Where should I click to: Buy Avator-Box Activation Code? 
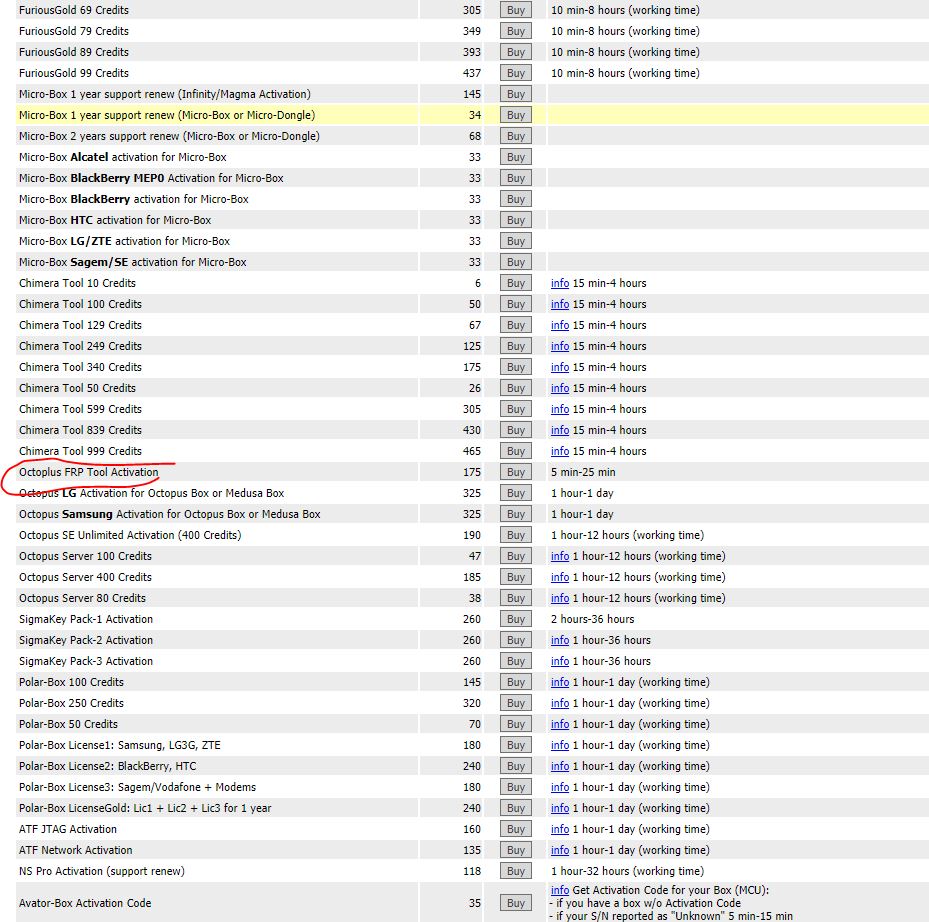click(515, 903)
